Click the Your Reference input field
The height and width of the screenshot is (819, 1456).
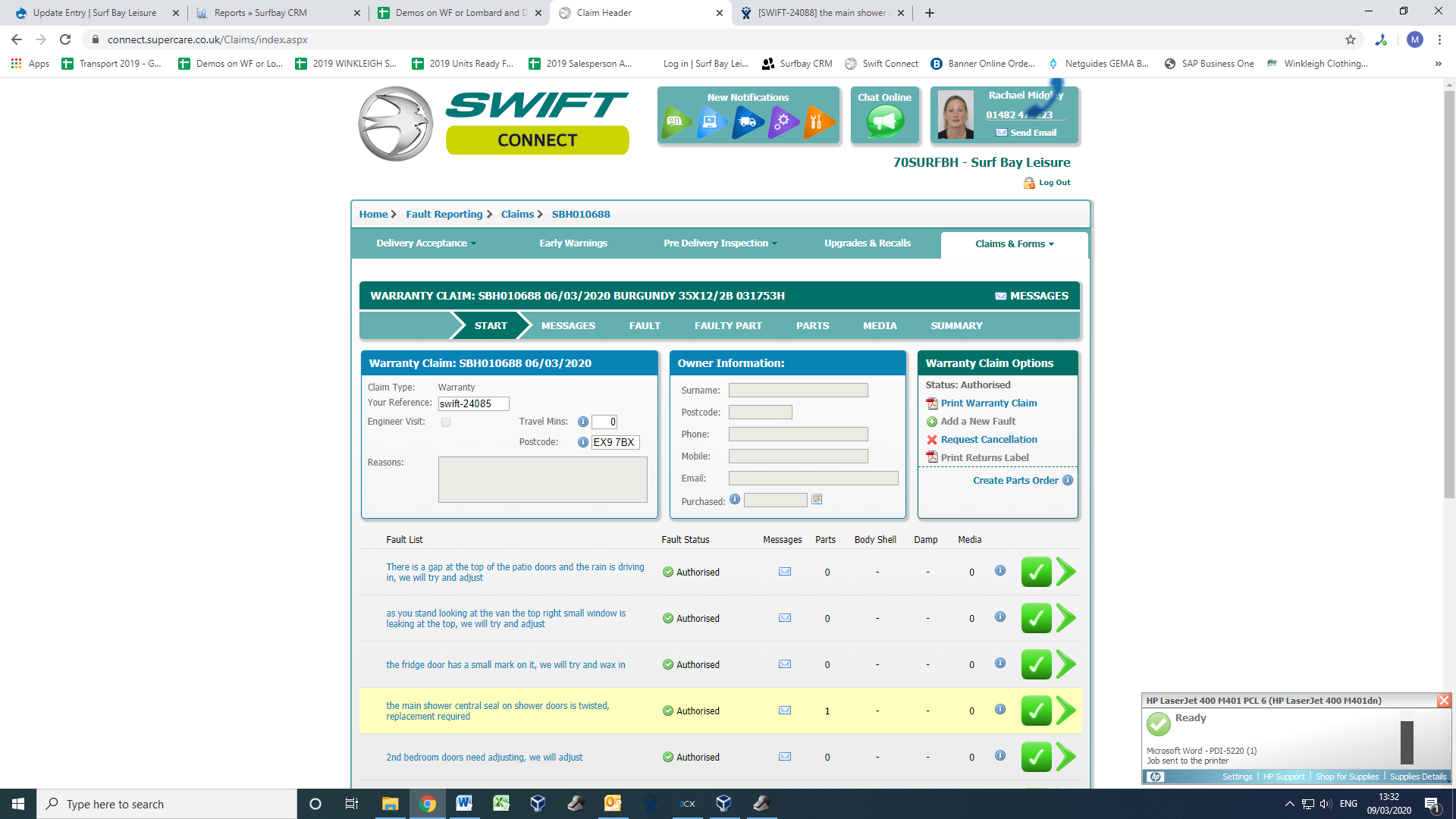click(x=473, y=404)
